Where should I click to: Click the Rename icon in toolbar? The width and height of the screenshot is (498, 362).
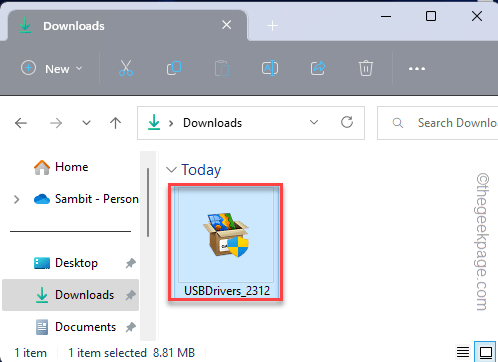270,68
